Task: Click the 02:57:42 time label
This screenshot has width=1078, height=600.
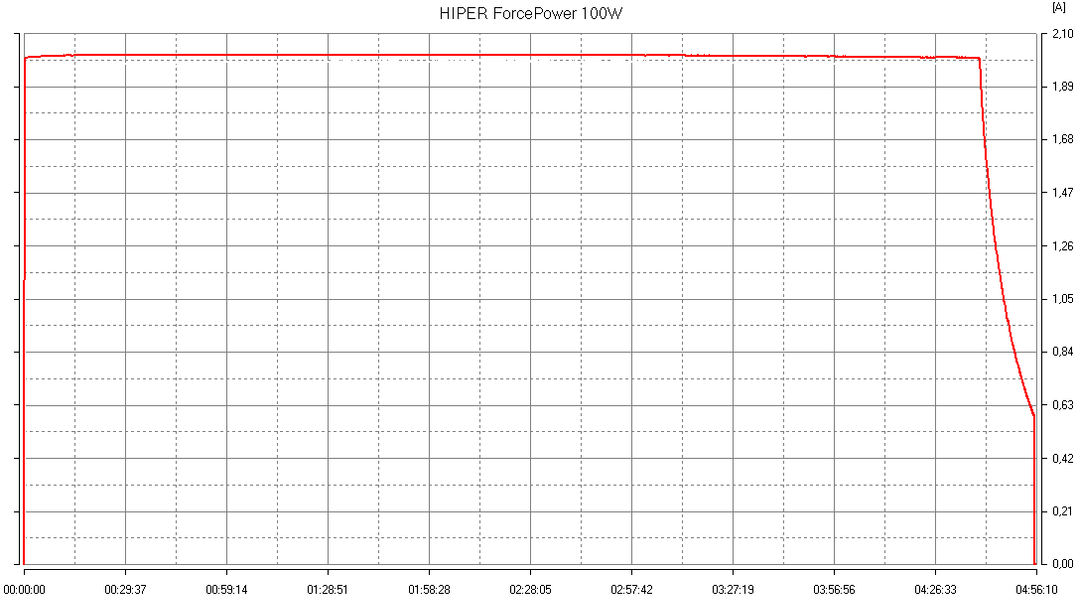Action: click(631, 590)
